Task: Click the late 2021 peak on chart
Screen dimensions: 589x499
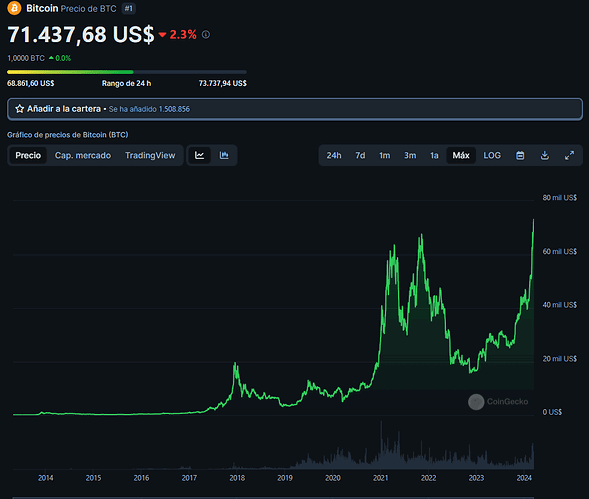Action: 421,235
